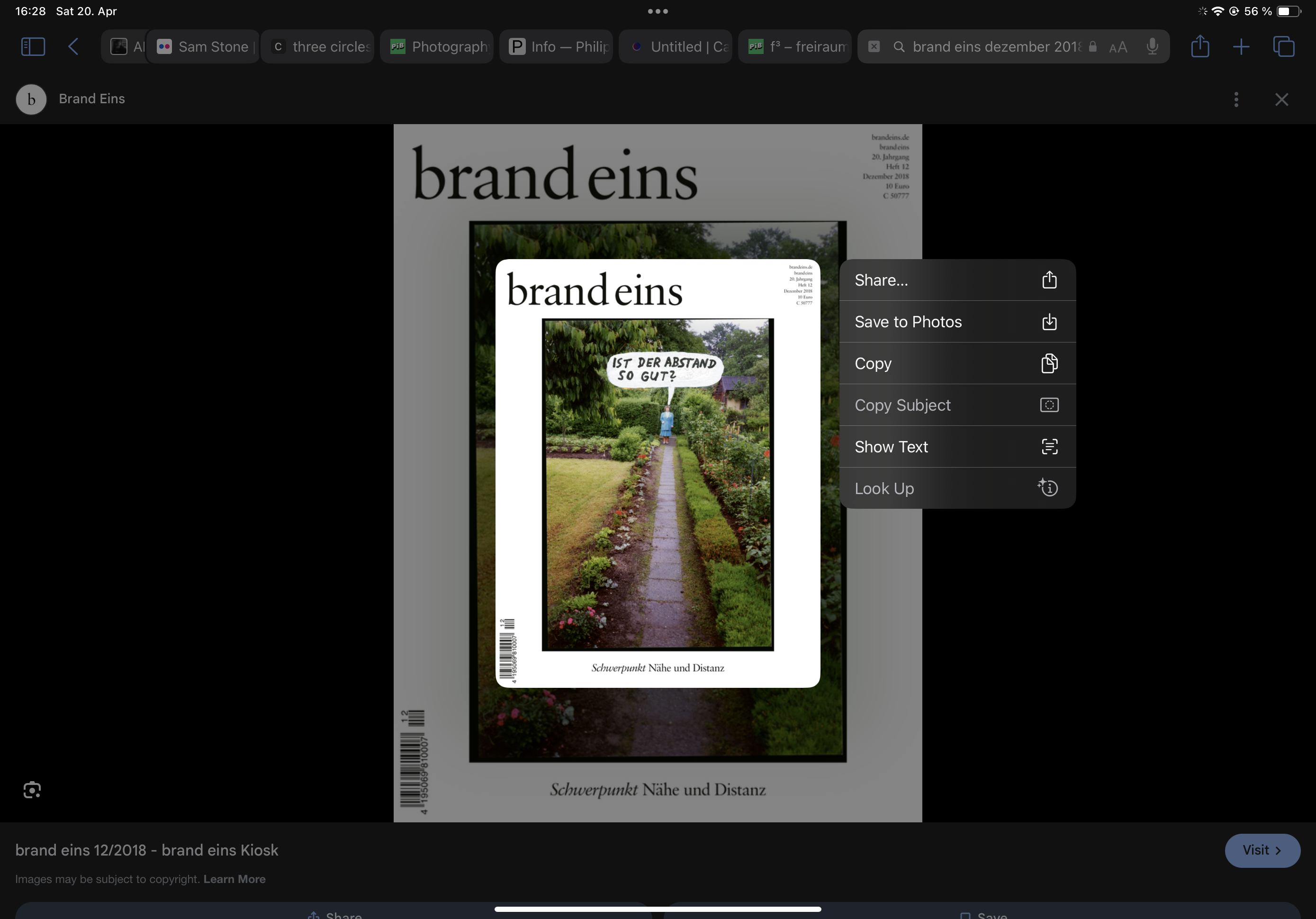1316x919 pixels.
Task: Toggle the Safari sidebar icon
Action: coord(33,46)
